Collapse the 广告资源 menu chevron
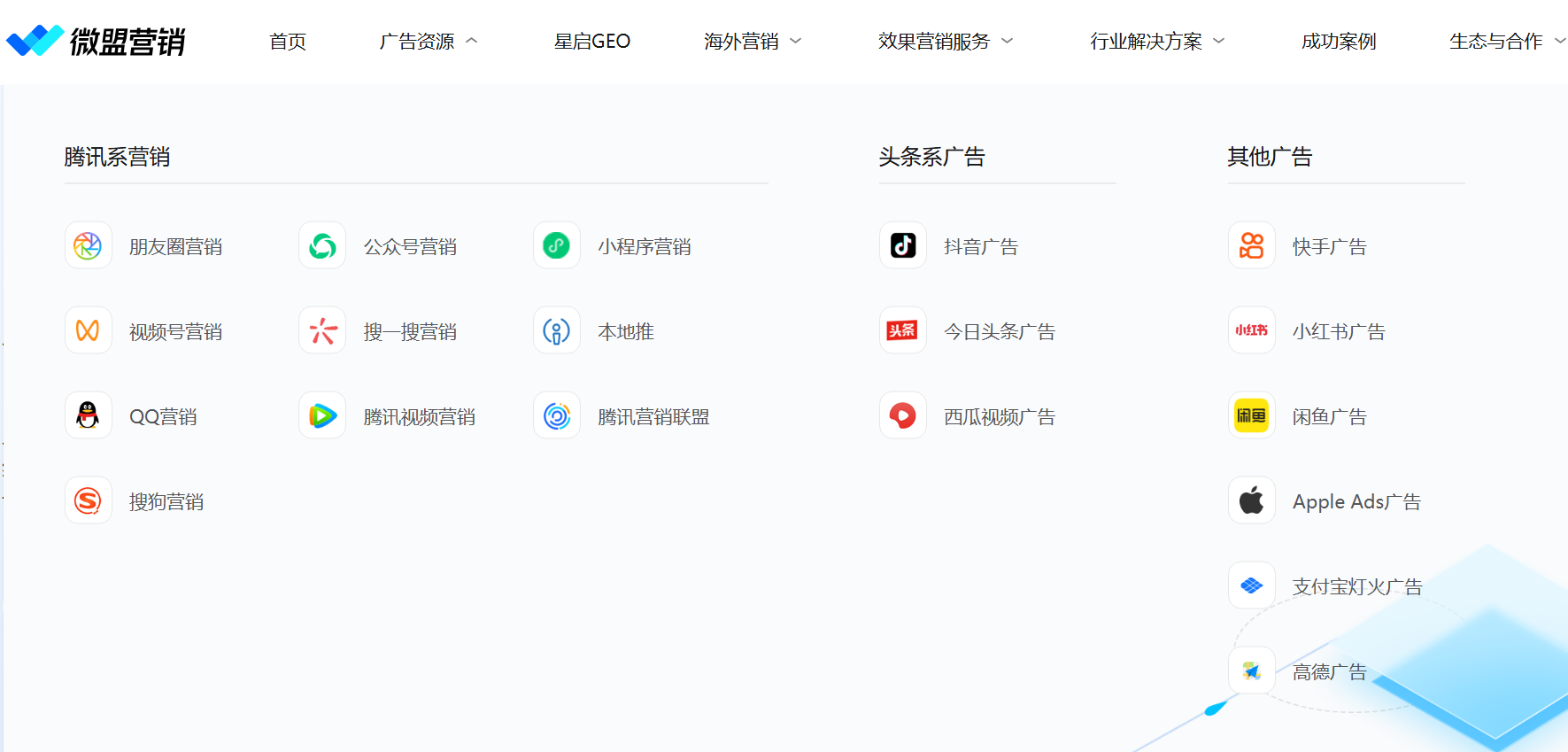Viewport: 1568px width, 752px height. pyautogui.click(x=472, y=41)
